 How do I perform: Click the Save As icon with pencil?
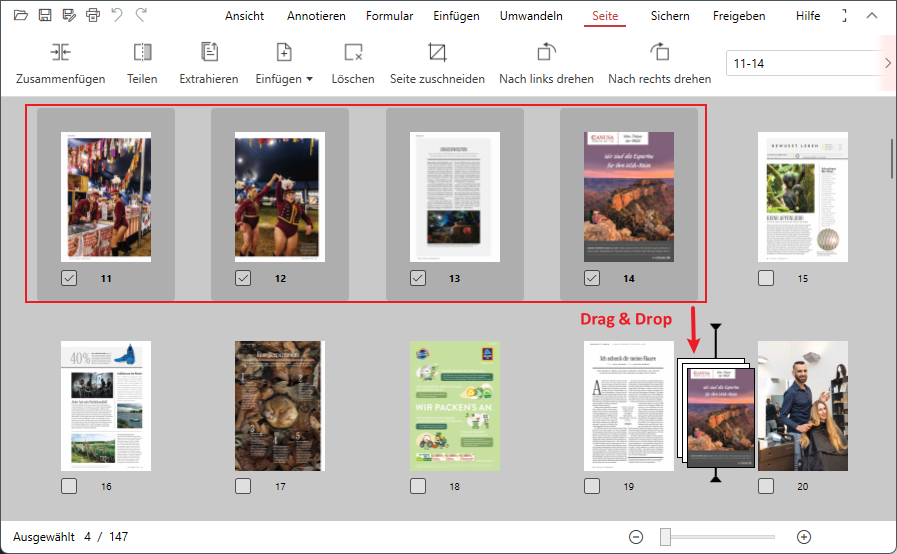click(x=69, y=15)
